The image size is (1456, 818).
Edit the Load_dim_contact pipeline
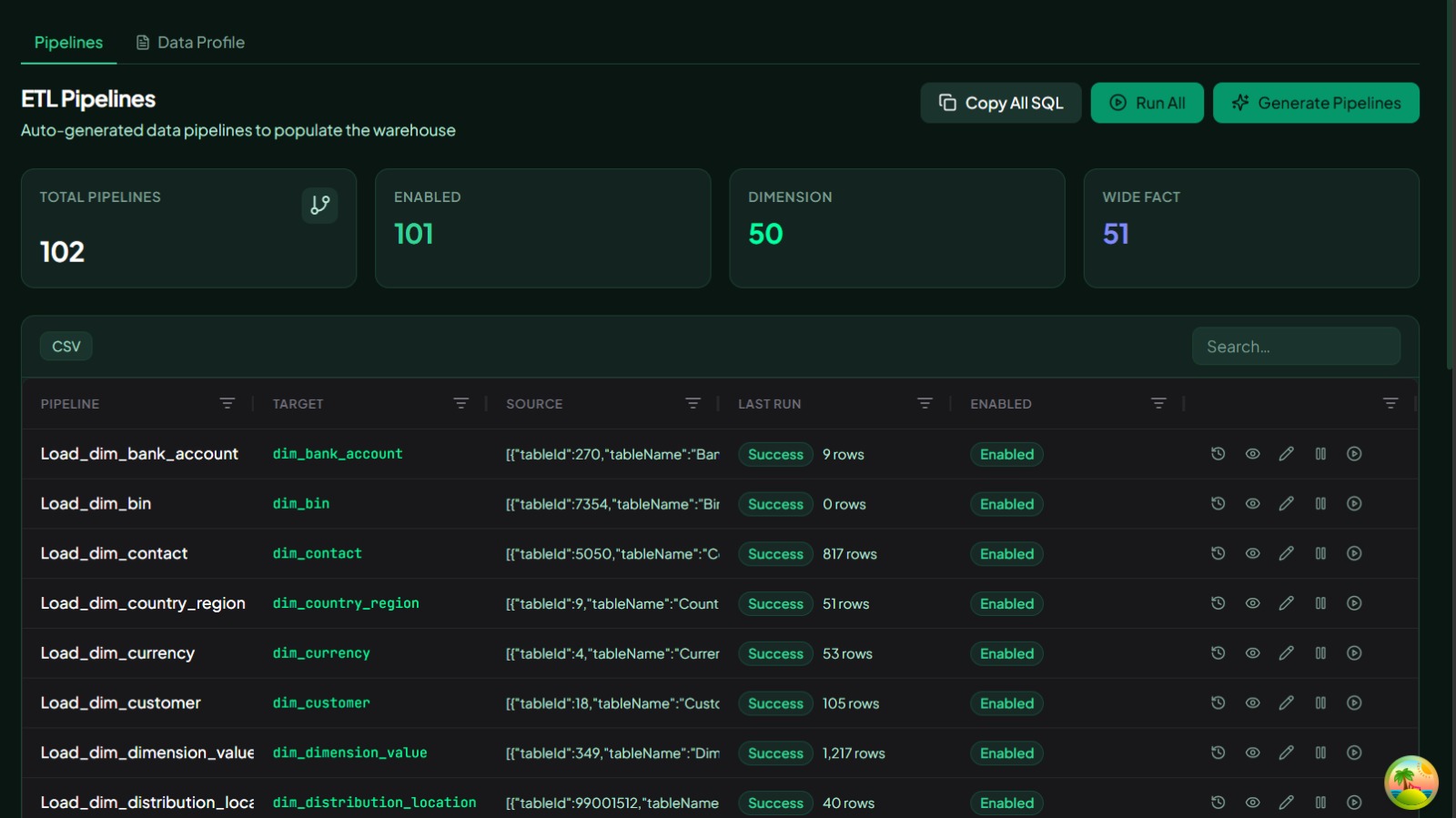pos(1286,553)
